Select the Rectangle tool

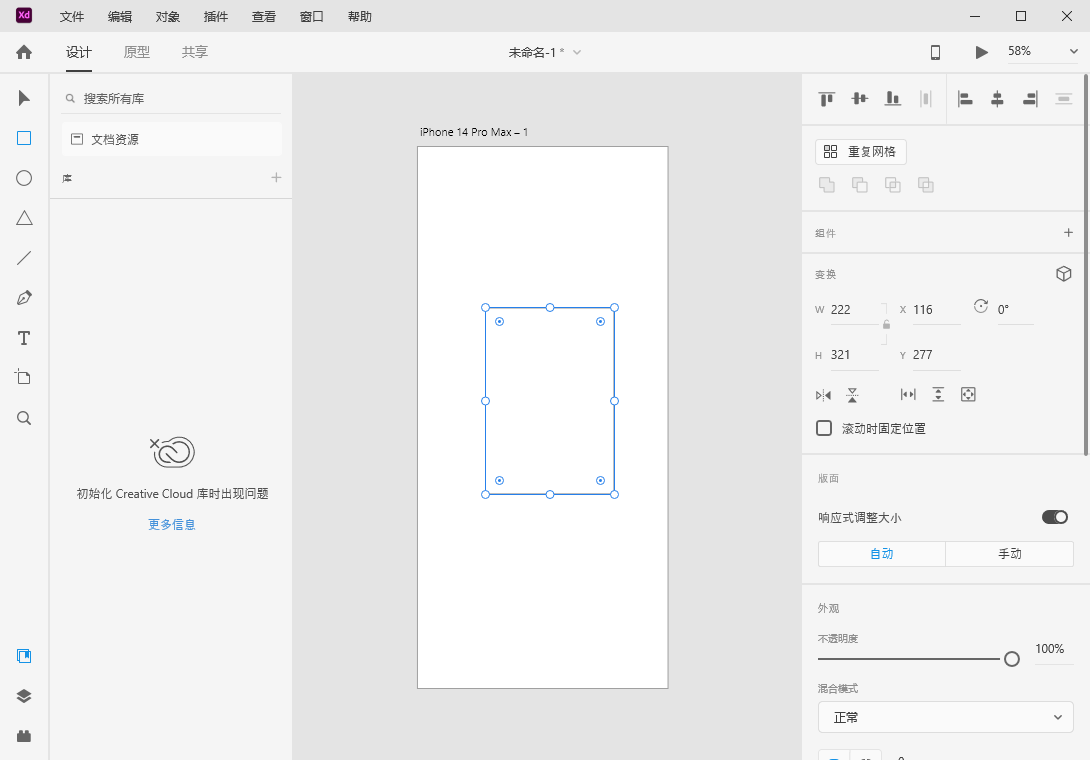point(24,138)
